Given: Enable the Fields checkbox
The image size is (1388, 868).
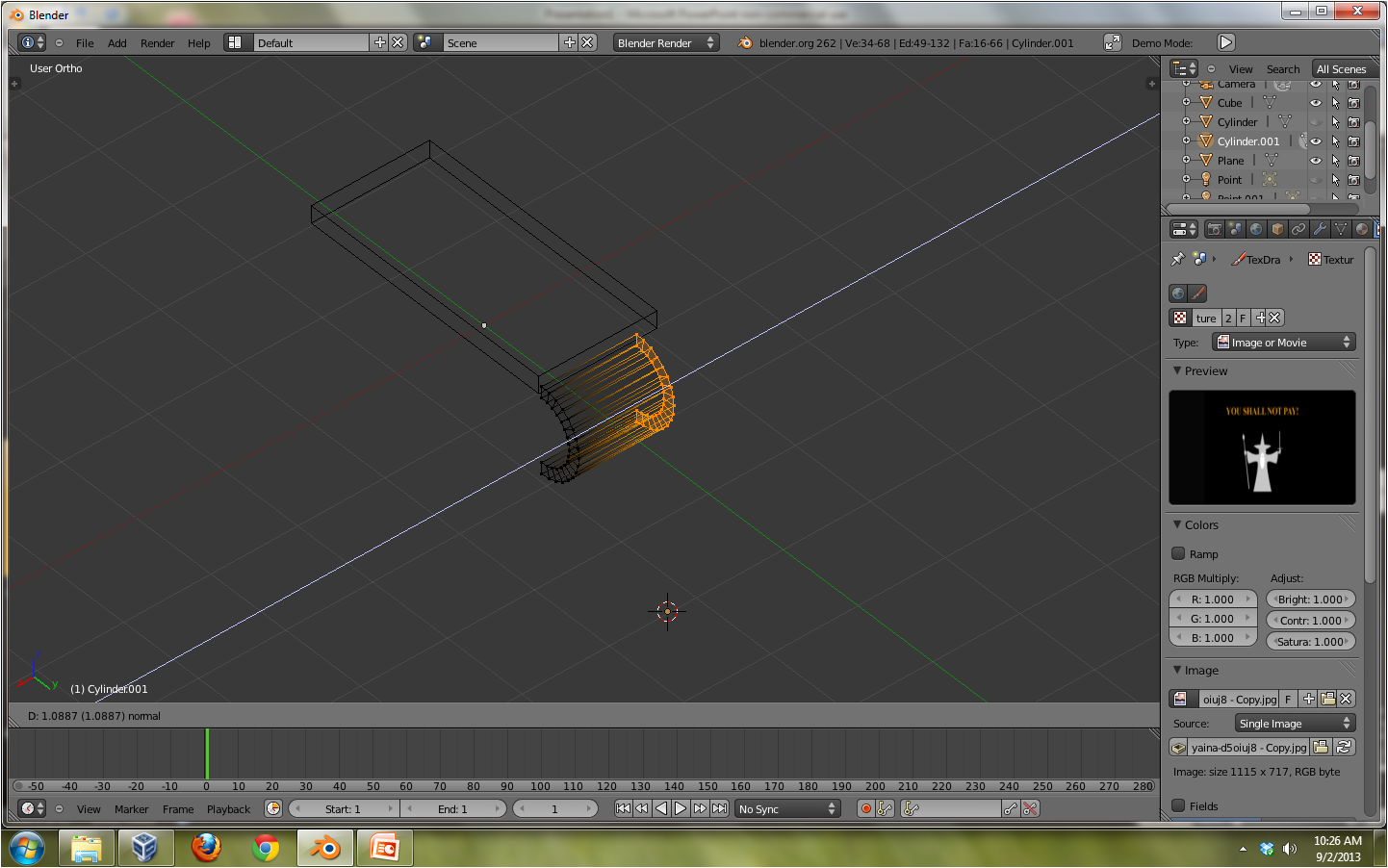Looking at the screenshot, I should (1178, 805).
